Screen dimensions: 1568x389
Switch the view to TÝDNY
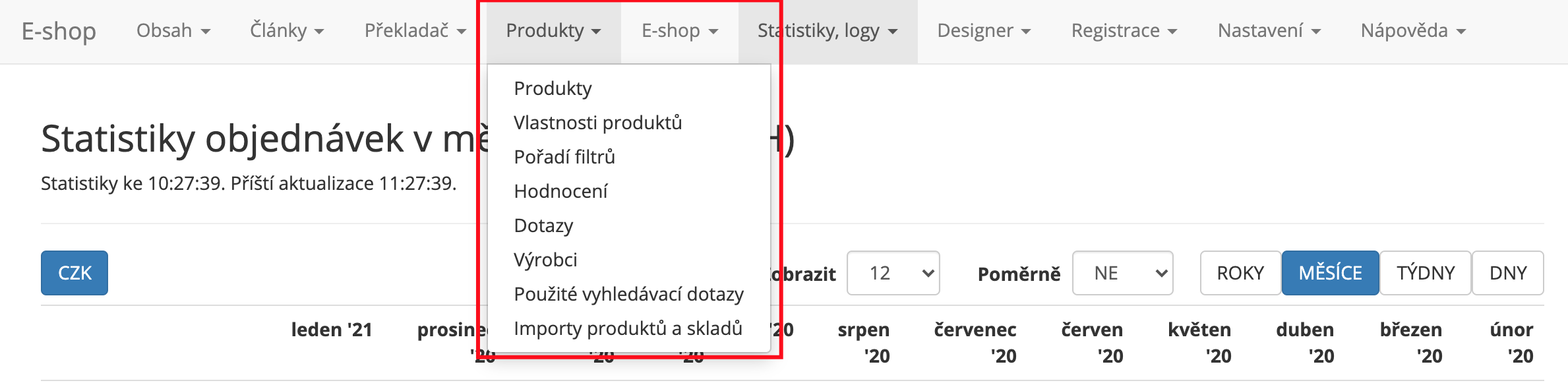tap(1426, 273)
